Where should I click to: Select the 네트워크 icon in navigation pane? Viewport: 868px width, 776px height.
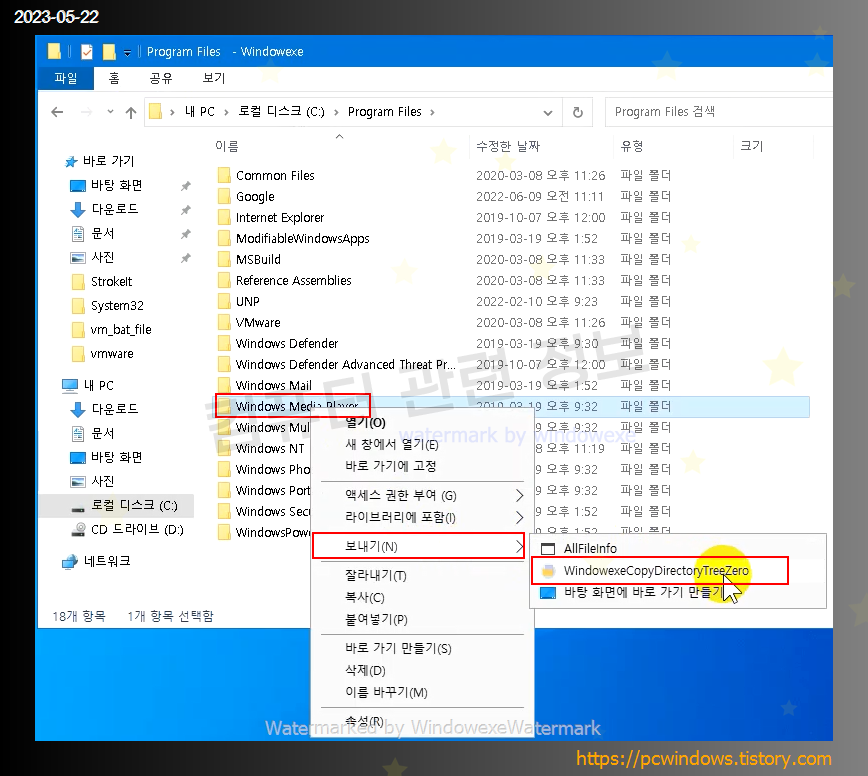(x=70, y=561)
